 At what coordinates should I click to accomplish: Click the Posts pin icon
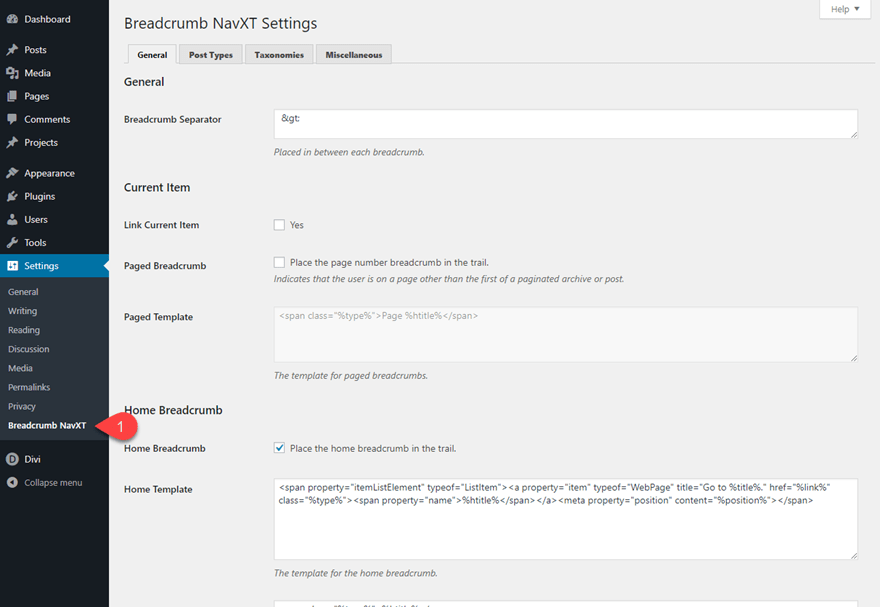click(x=12, y=50)
